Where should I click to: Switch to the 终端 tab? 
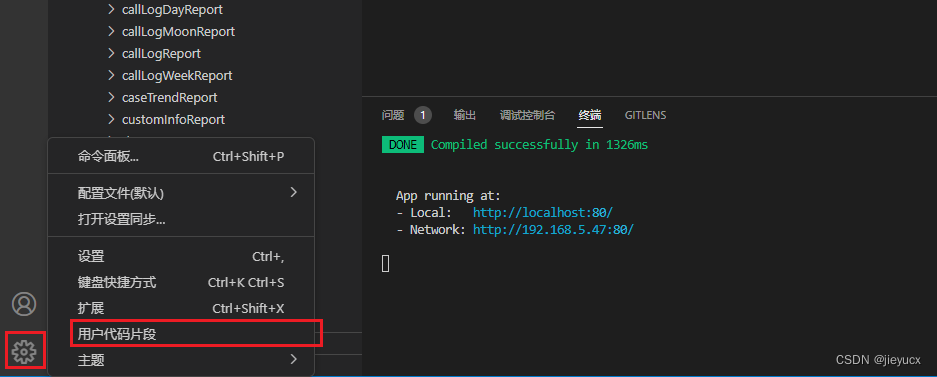click(590, 115)
